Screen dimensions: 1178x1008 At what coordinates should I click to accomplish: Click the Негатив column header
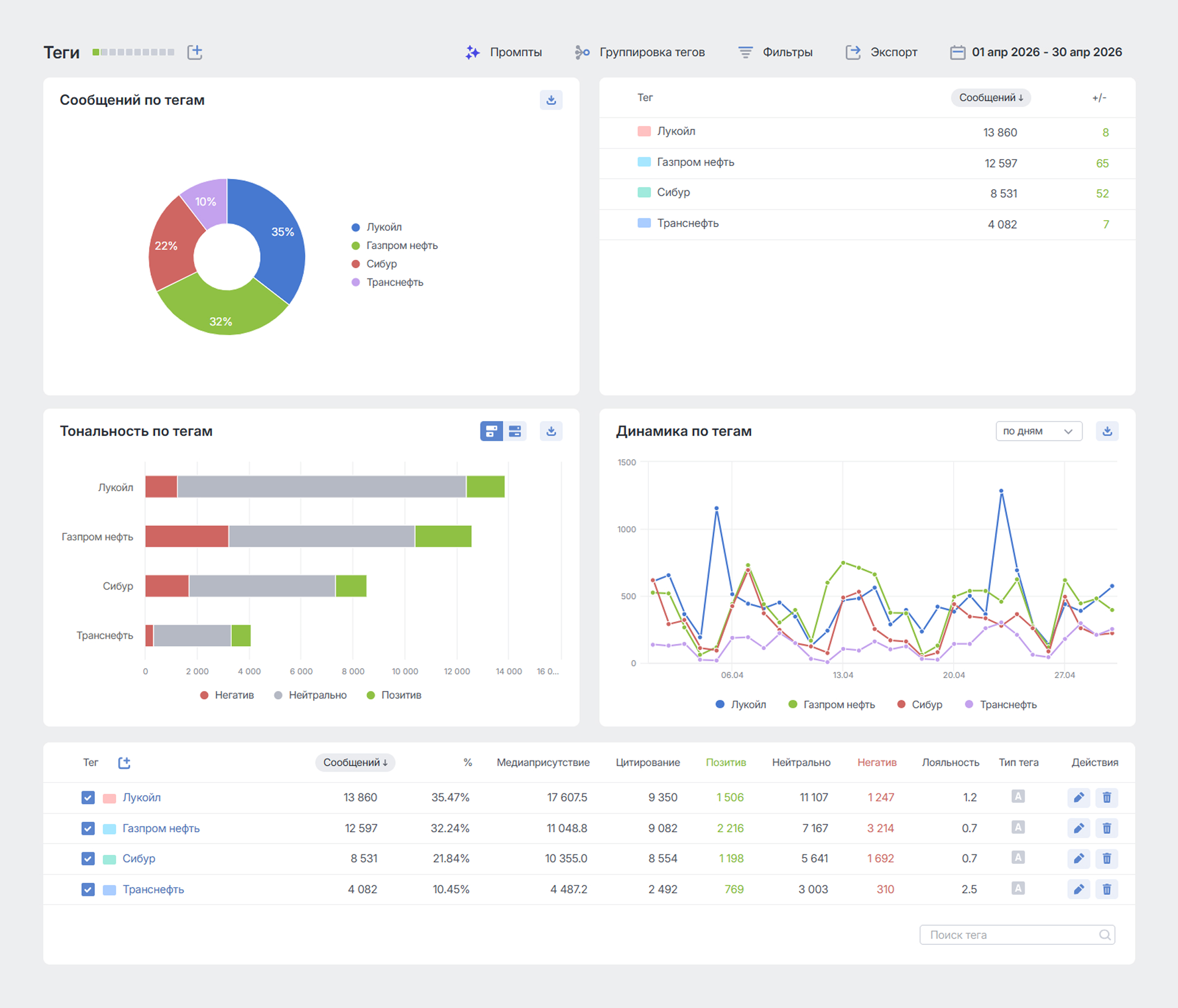click(x=877, y=762)
